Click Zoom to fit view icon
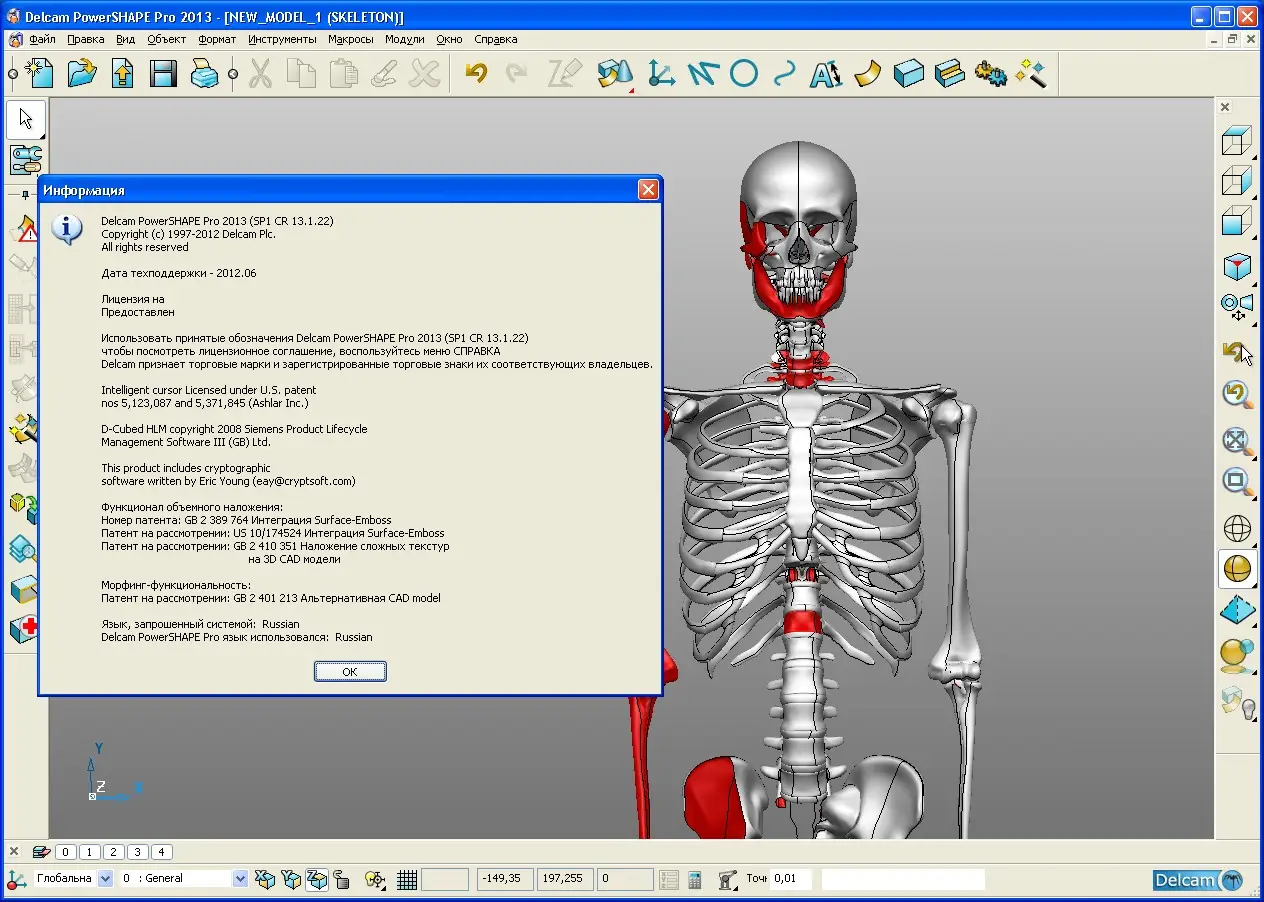The image size is (1264, 902). 1238,440
